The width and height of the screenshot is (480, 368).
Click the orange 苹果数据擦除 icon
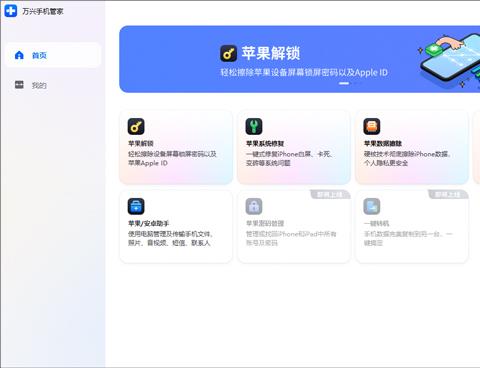pyautogui.click(x=372, y=126)
